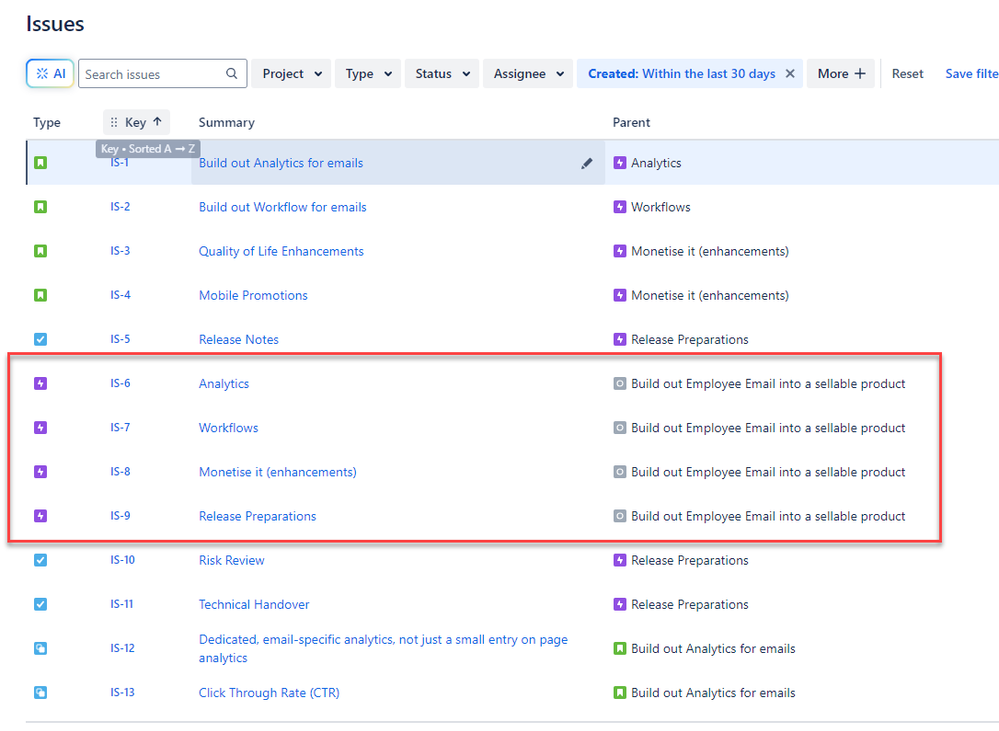Click the Issues page heading
The image size is (999, 731).
pos(55,24)
